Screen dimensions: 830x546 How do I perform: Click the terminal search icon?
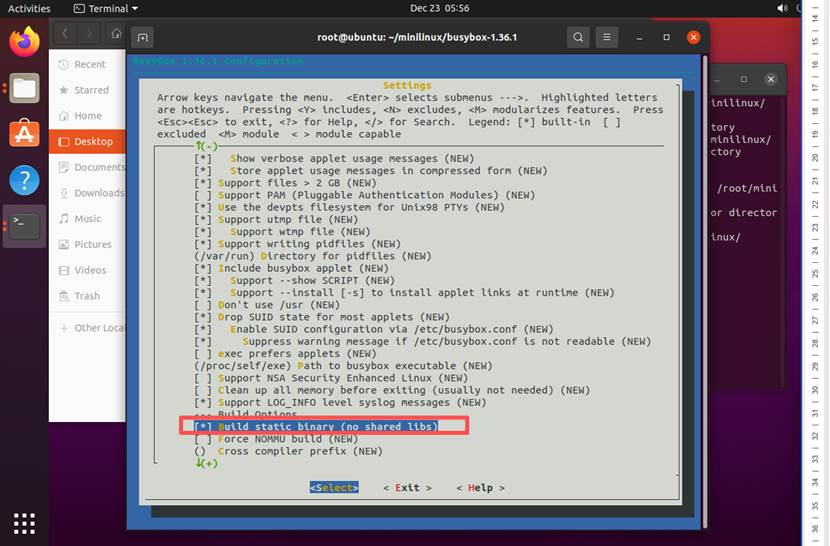578,37
